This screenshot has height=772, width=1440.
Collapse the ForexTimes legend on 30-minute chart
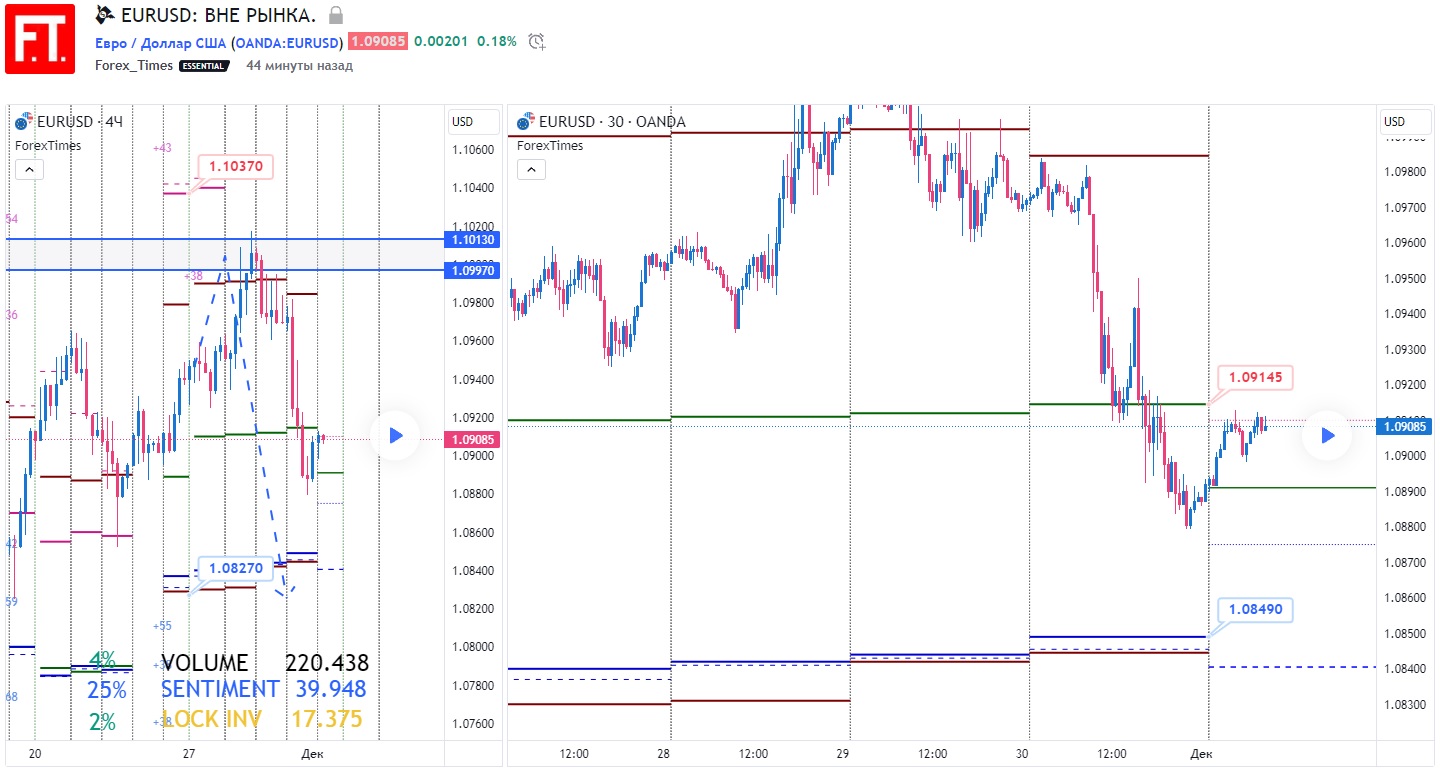[531, 170]
